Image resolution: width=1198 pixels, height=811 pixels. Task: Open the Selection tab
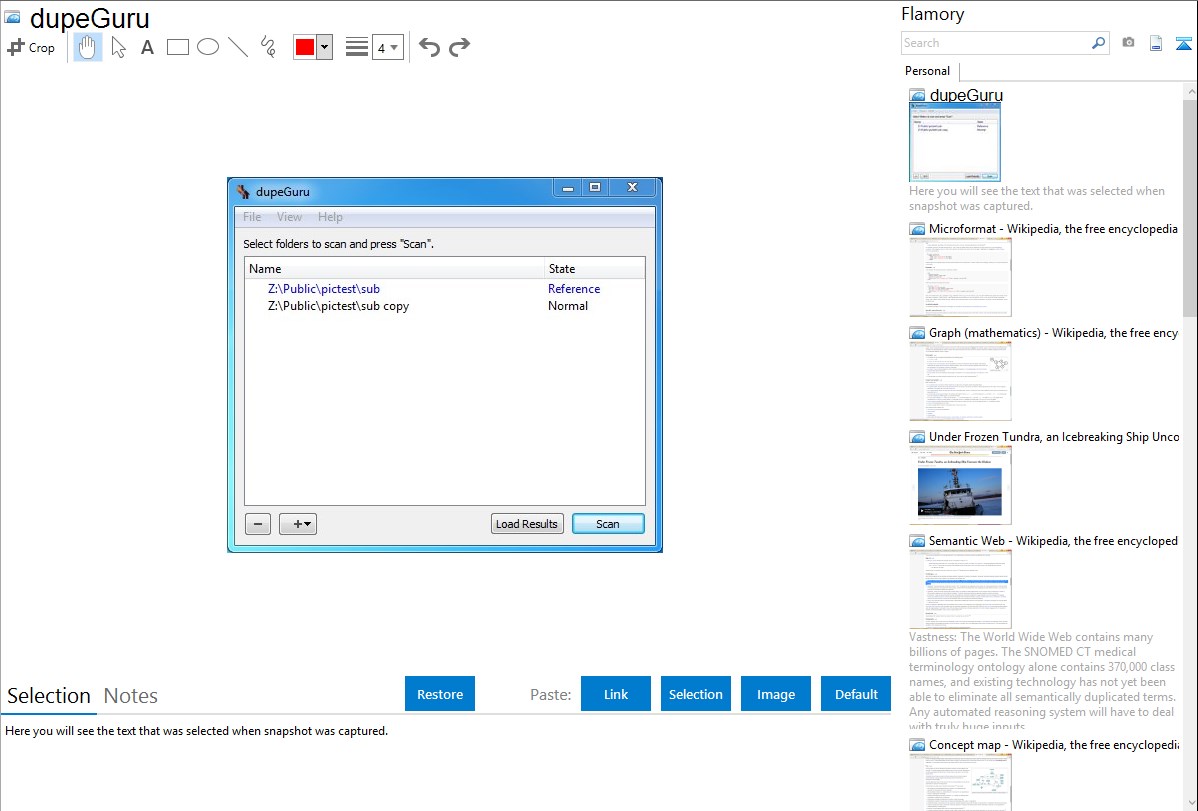coord(49,696)
